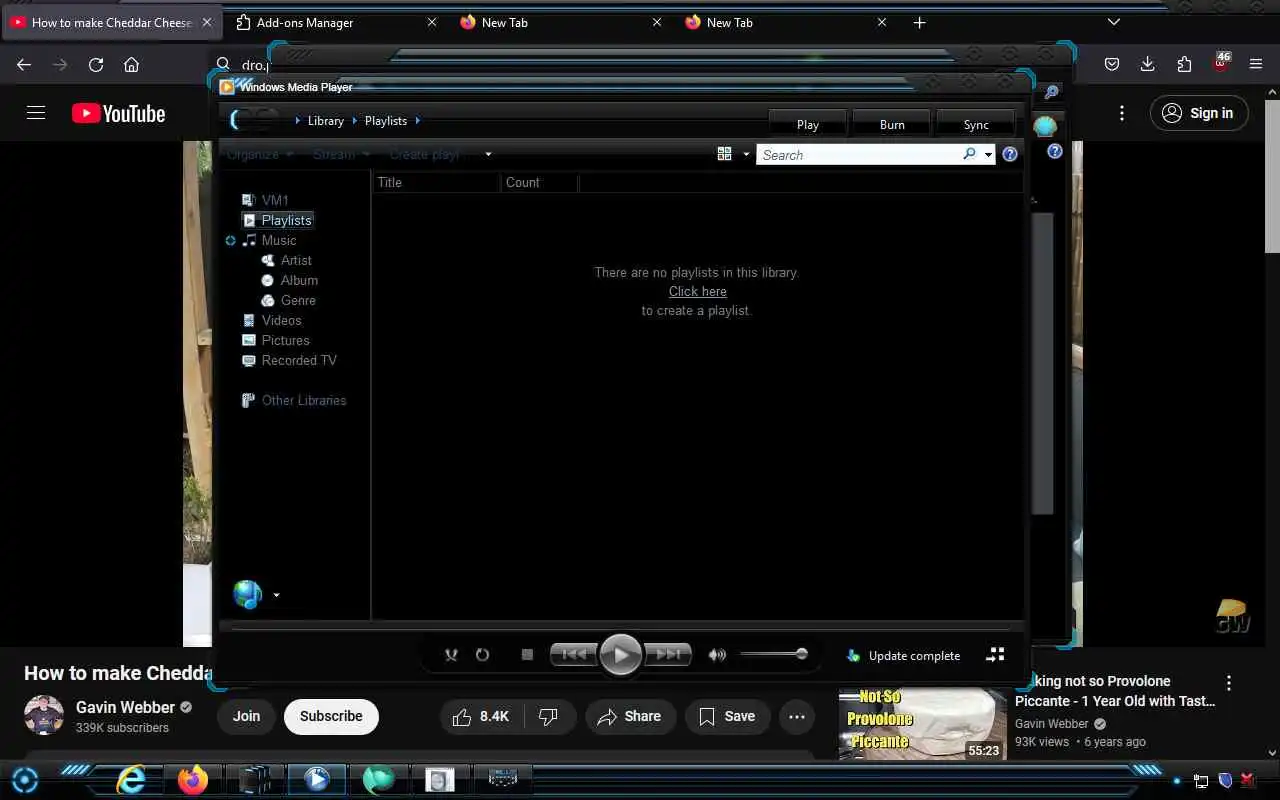The width and height of the screenshot is (1280, 800).
Task: Open the Media Guide dropdown arrow
Action: [x=276, y=595]
